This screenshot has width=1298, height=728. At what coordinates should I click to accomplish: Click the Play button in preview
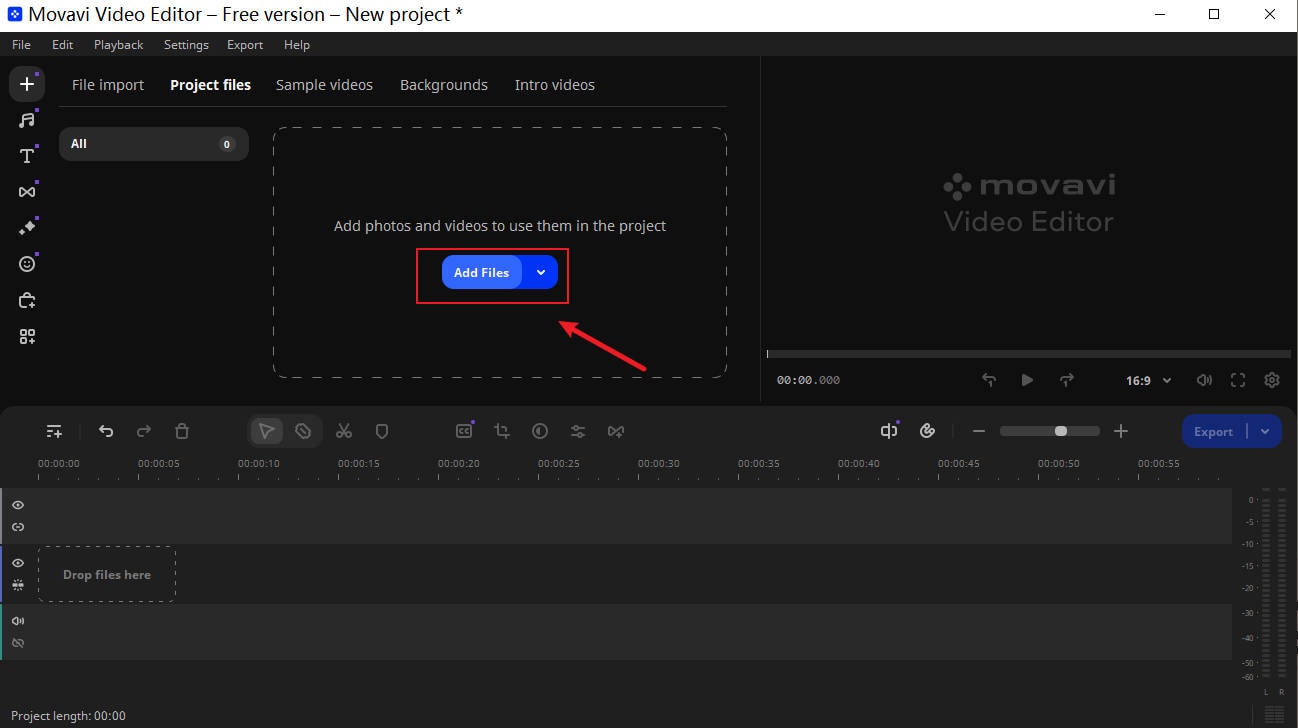1027,380
